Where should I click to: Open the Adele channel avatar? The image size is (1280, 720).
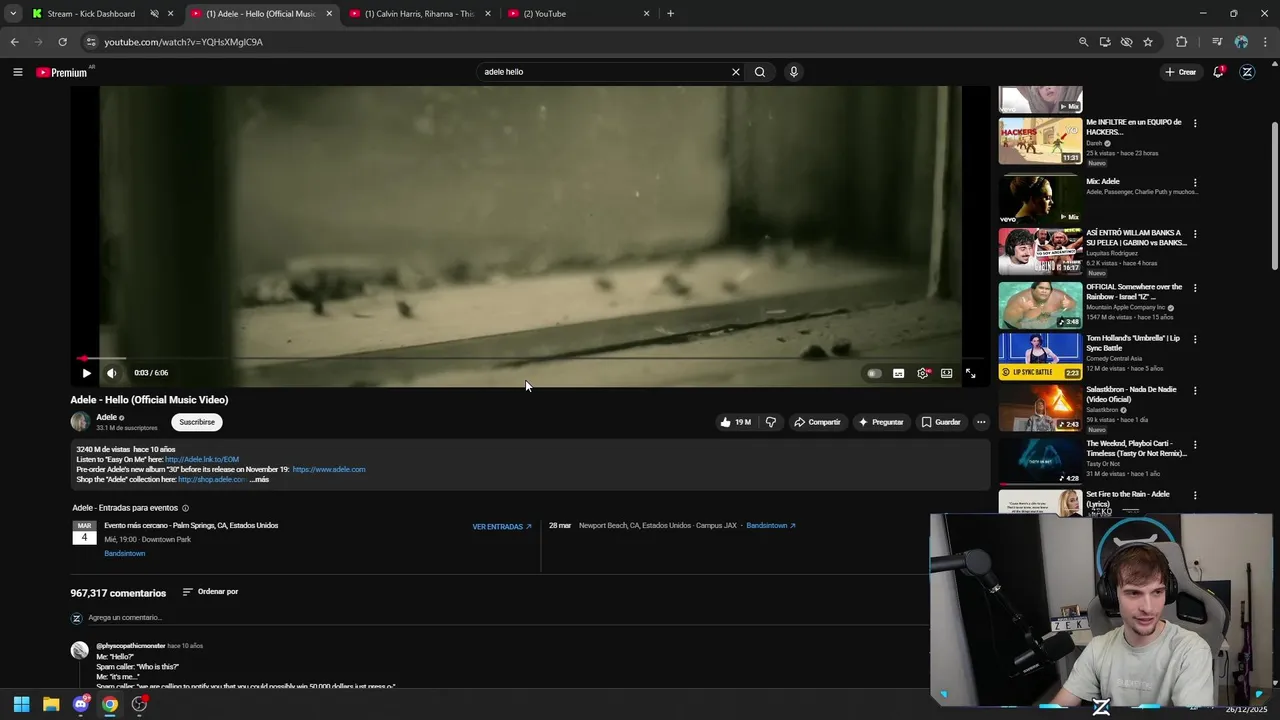click(80, 422)
